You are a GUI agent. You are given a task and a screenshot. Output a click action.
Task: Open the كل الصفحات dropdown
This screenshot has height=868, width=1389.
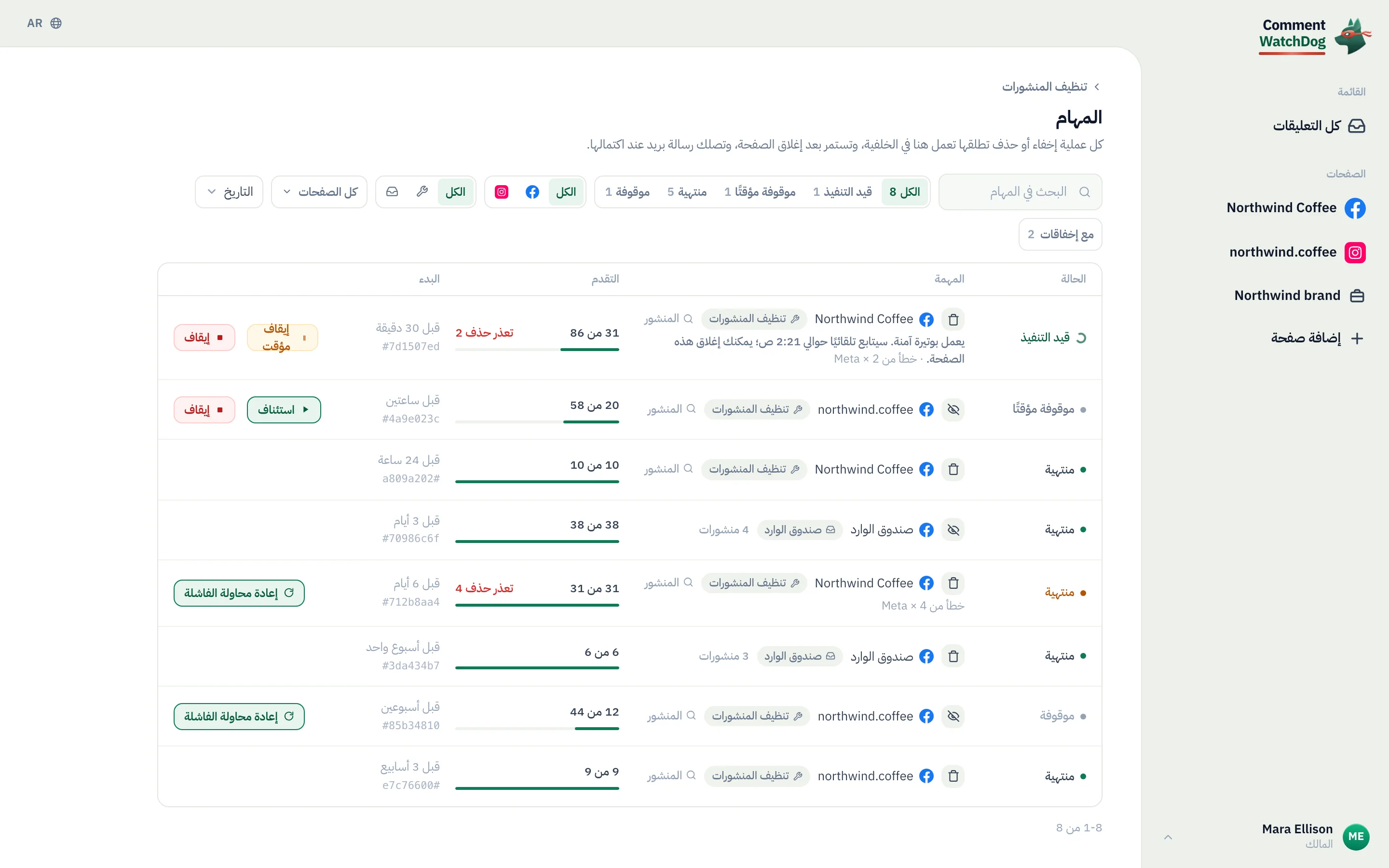pos(319,192)
